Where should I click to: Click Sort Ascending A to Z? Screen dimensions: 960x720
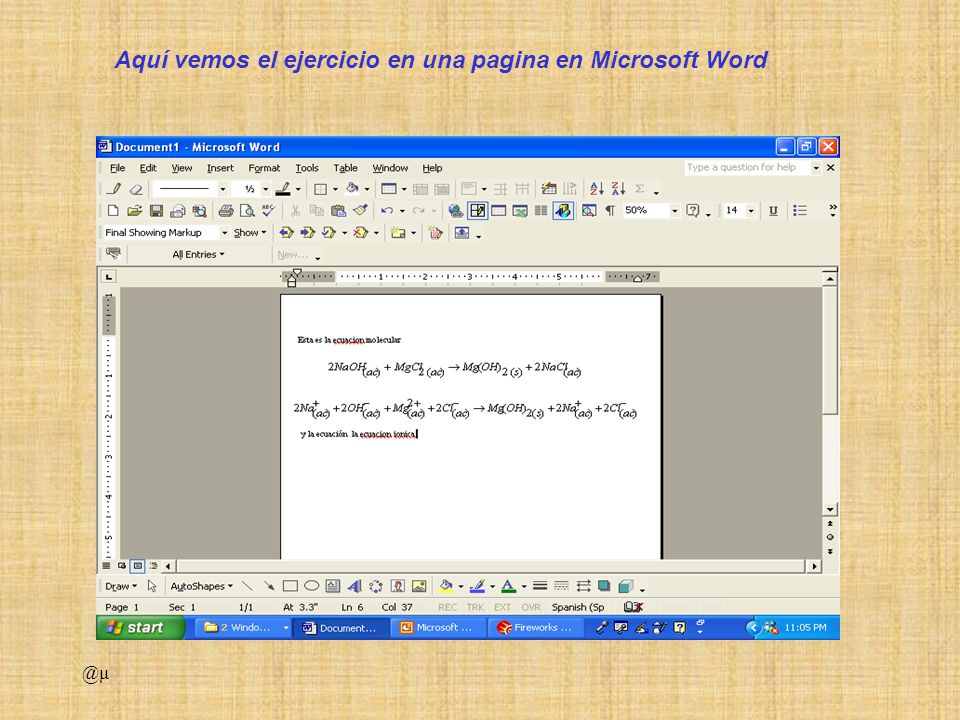coord(596,189)
